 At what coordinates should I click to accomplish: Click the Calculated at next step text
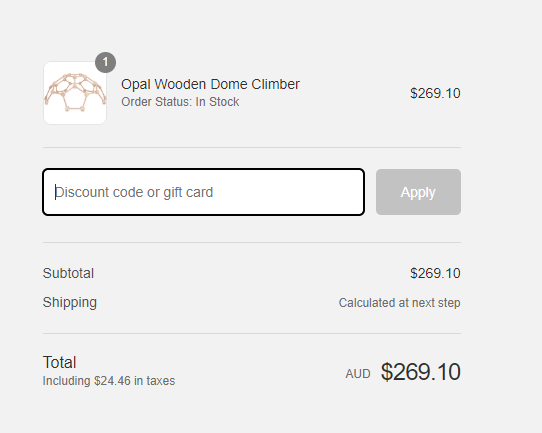(399, 303)
